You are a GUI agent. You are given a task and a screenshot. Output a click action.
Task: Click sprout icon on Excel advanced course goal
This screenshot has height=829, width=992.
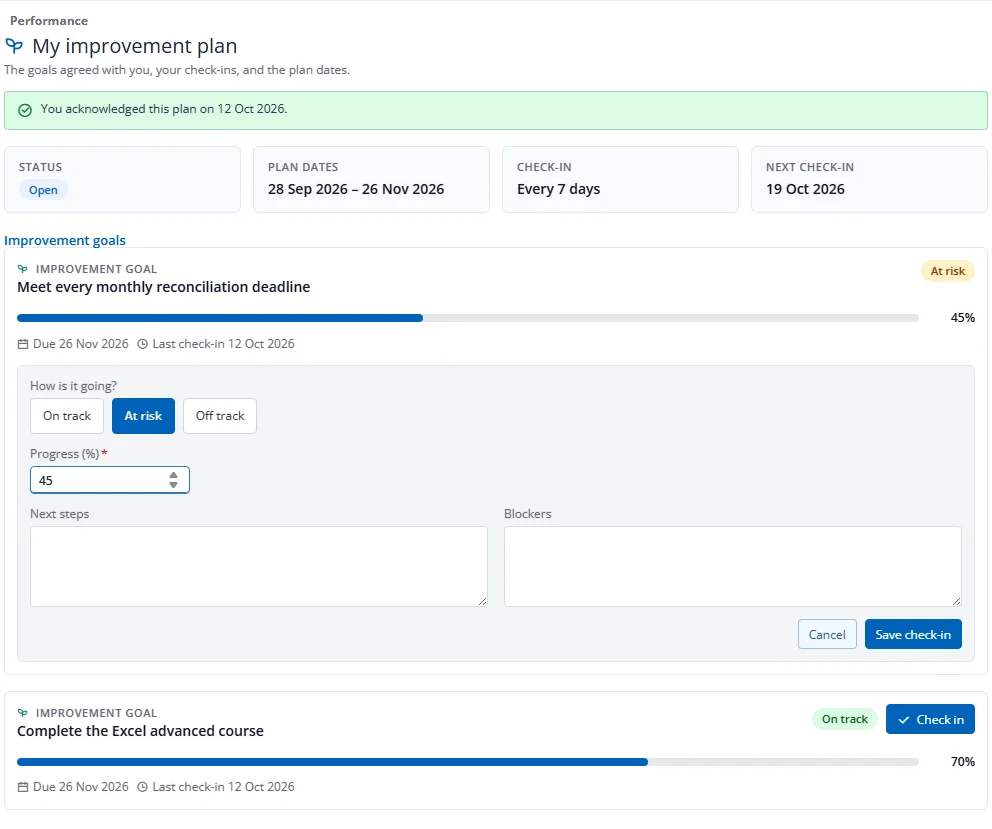23,713
